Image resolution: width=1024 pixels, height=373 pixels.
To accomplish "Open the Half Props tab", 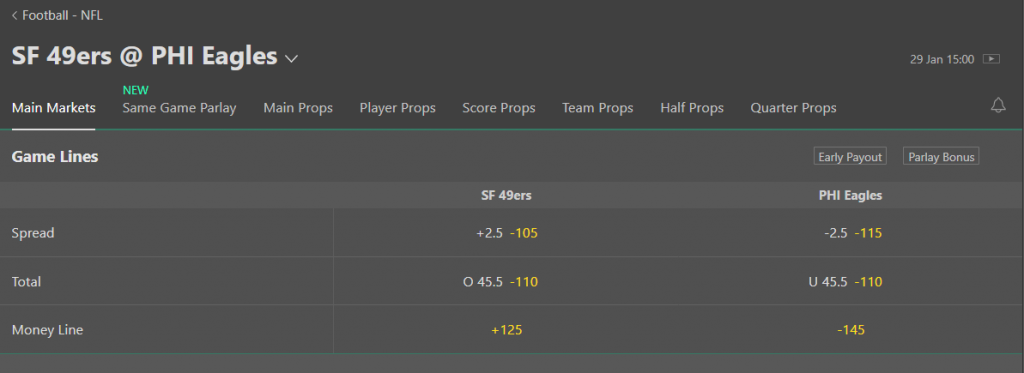I will 692,108.
